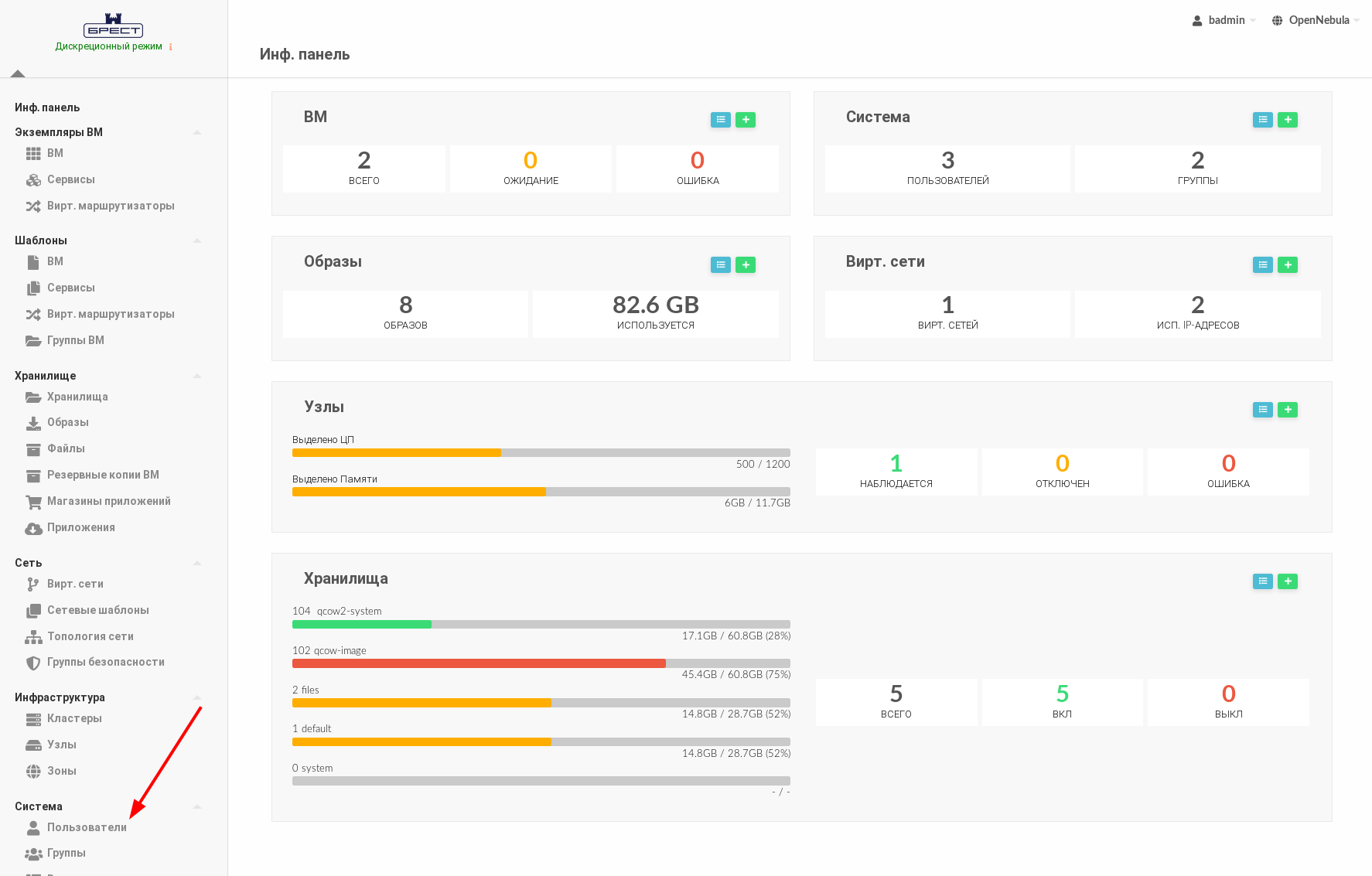This screenshot has height=876, width=1372.
Task: Collapse the Хранилище sidebar section
Action: (x=197, y=376)
